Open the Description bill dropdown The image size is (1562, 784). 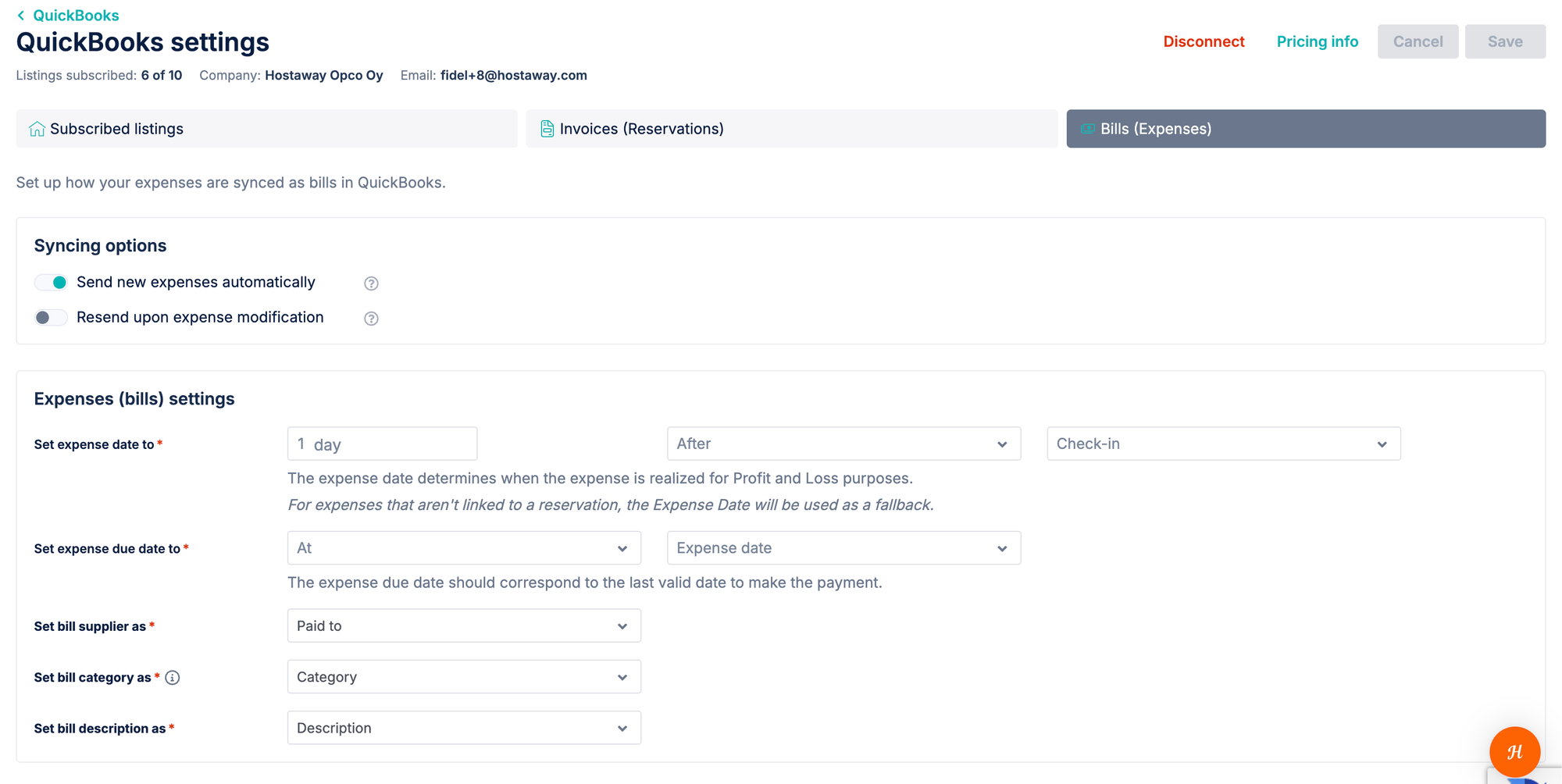point(464,728)
